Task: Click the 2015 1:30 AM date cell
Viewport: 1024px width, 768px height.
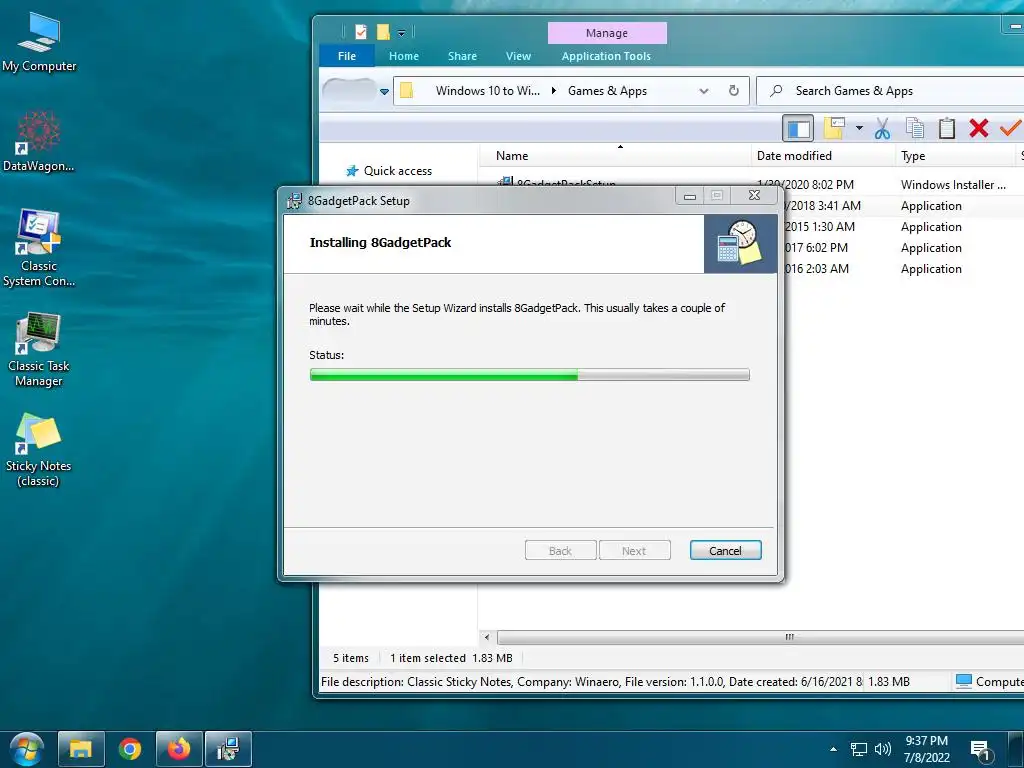Action: pos(820,227)
